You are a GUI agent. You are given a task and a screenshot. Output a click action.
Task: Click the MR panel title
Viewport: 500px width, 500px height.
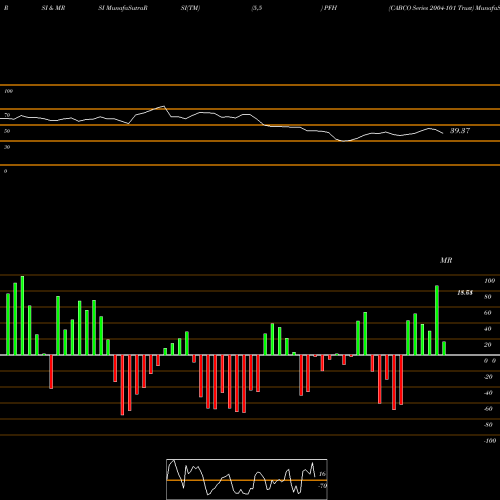(446, 260)
